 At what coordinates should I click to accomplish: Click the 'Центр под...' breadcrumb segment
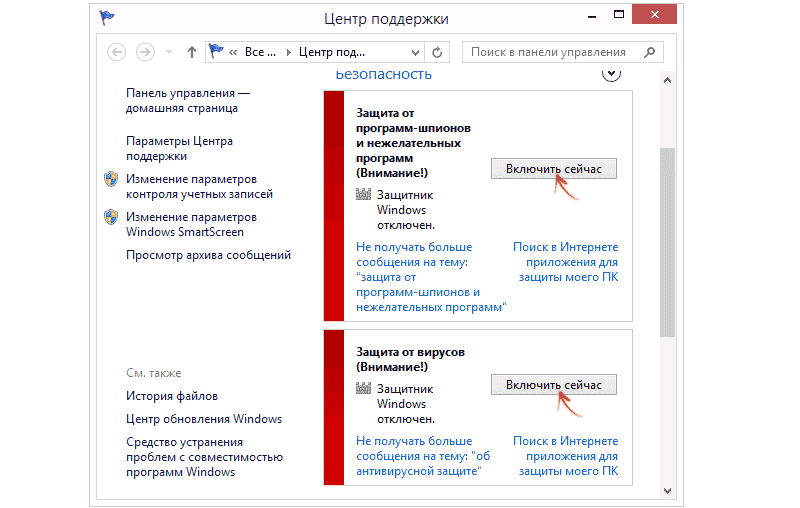pyautogui.click(x=332, y=52)
